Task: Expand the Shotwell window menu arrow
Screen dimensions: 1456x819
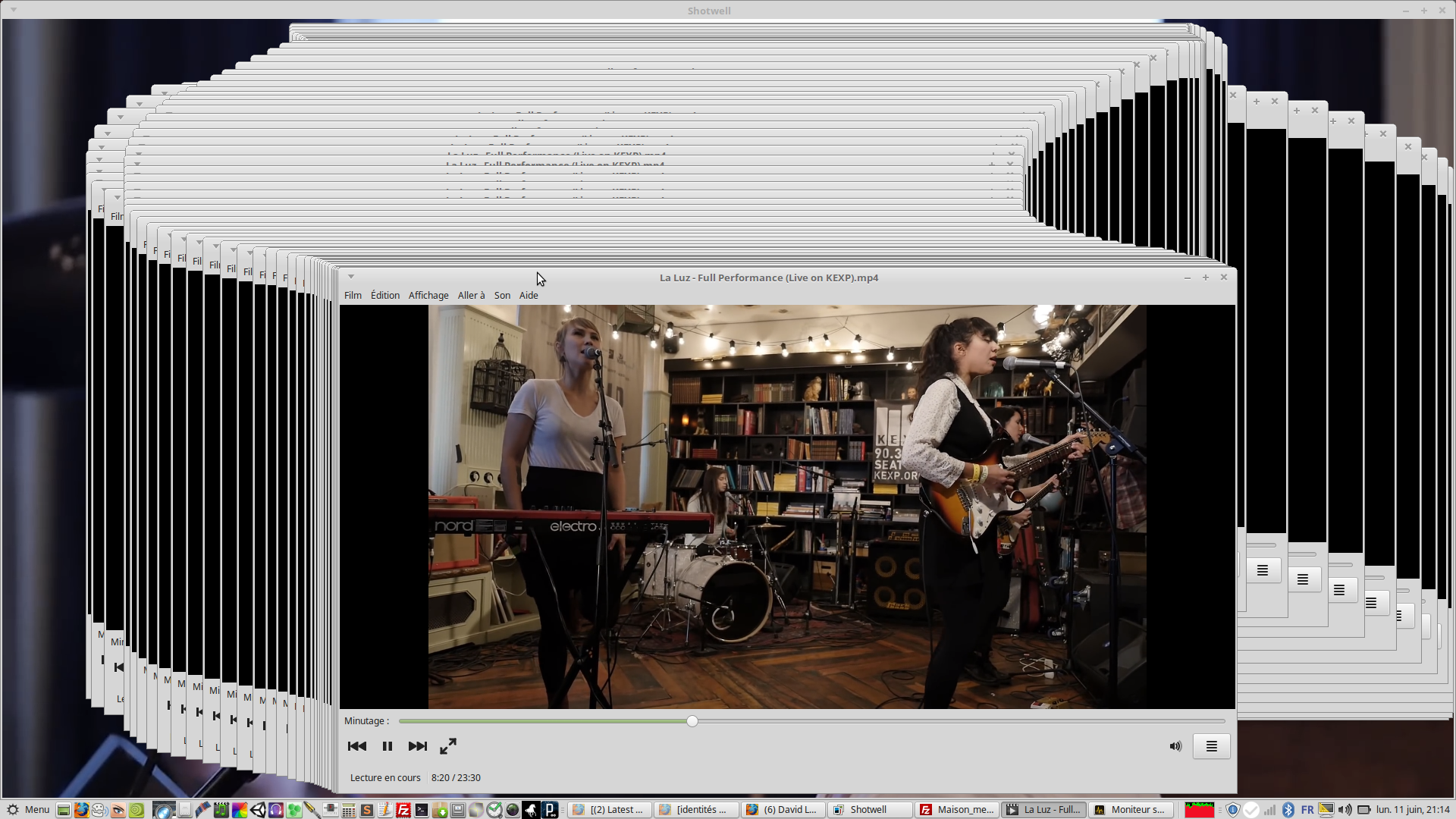Action: [14, 11]
